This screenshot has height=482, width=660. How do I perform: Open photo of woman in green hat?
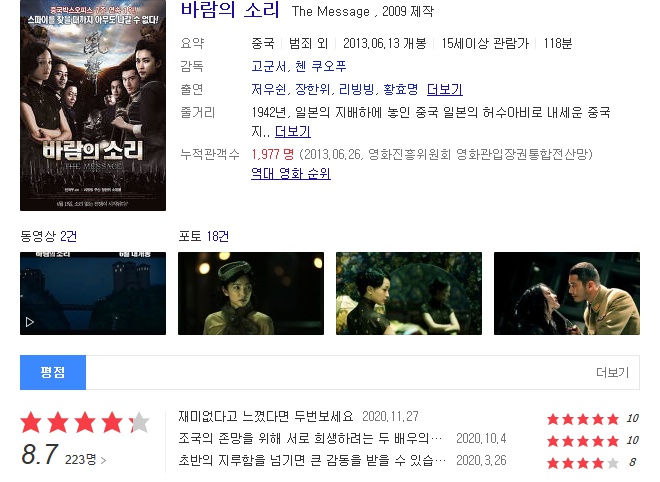[251, 293]
